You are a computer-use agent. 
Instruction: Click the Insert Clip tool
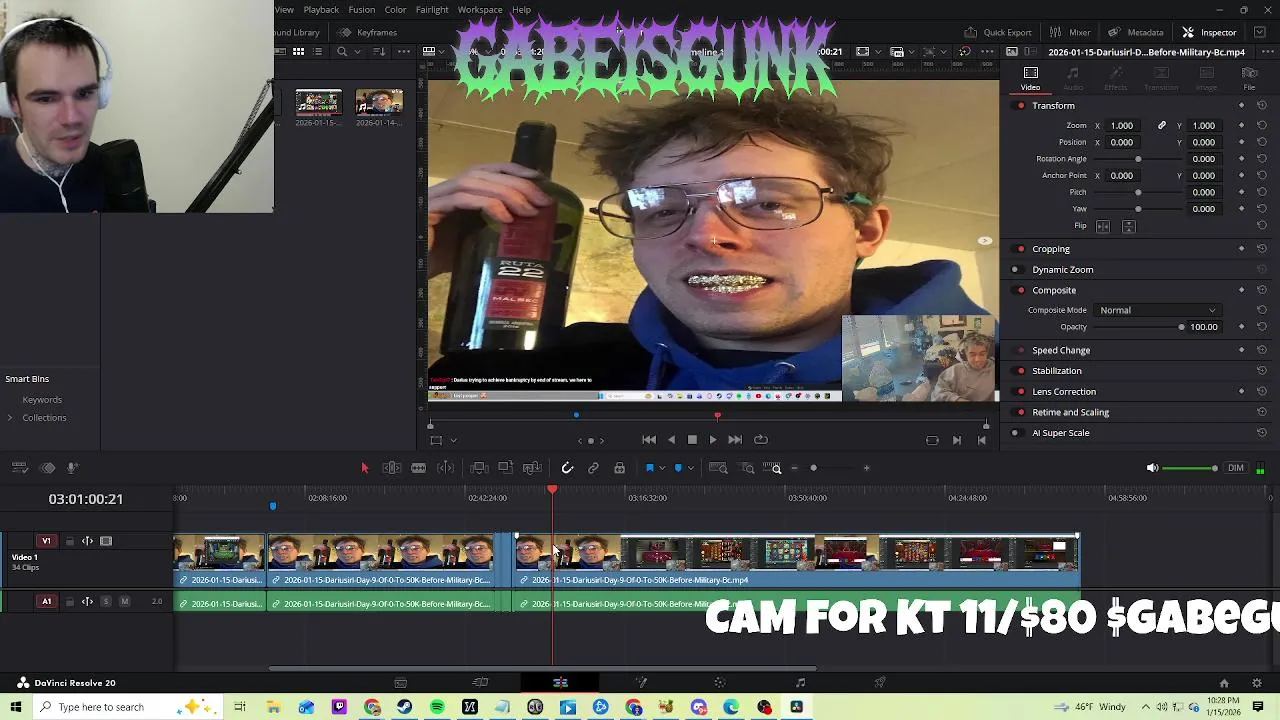pos(478,468)
